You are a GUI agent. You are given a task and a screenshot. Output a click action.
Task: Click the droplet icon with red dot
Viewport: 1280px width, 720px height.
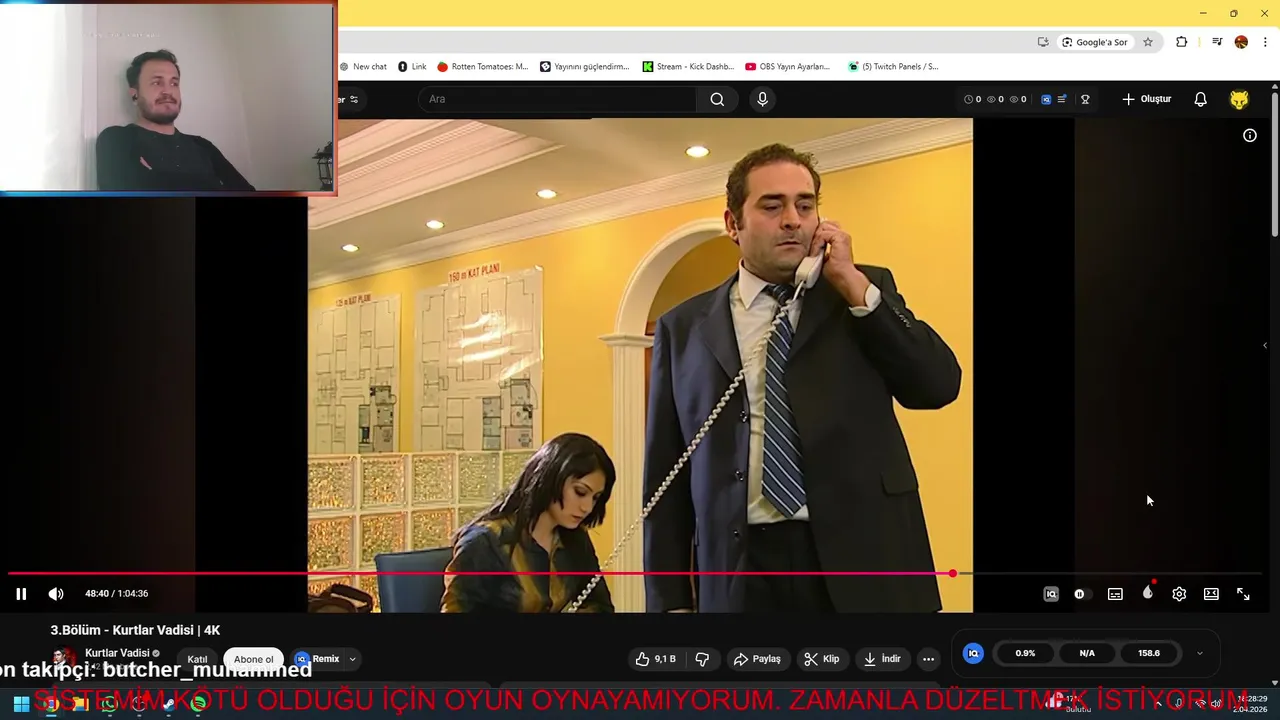1148,592
